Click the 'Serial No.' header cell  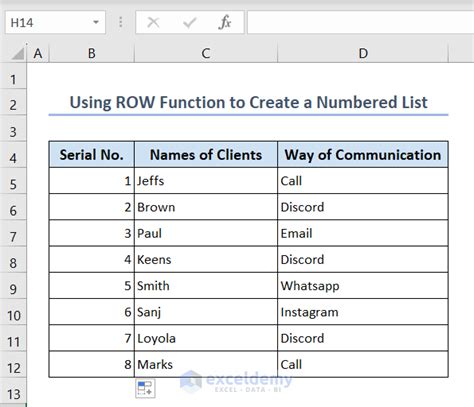coord(92,155)
